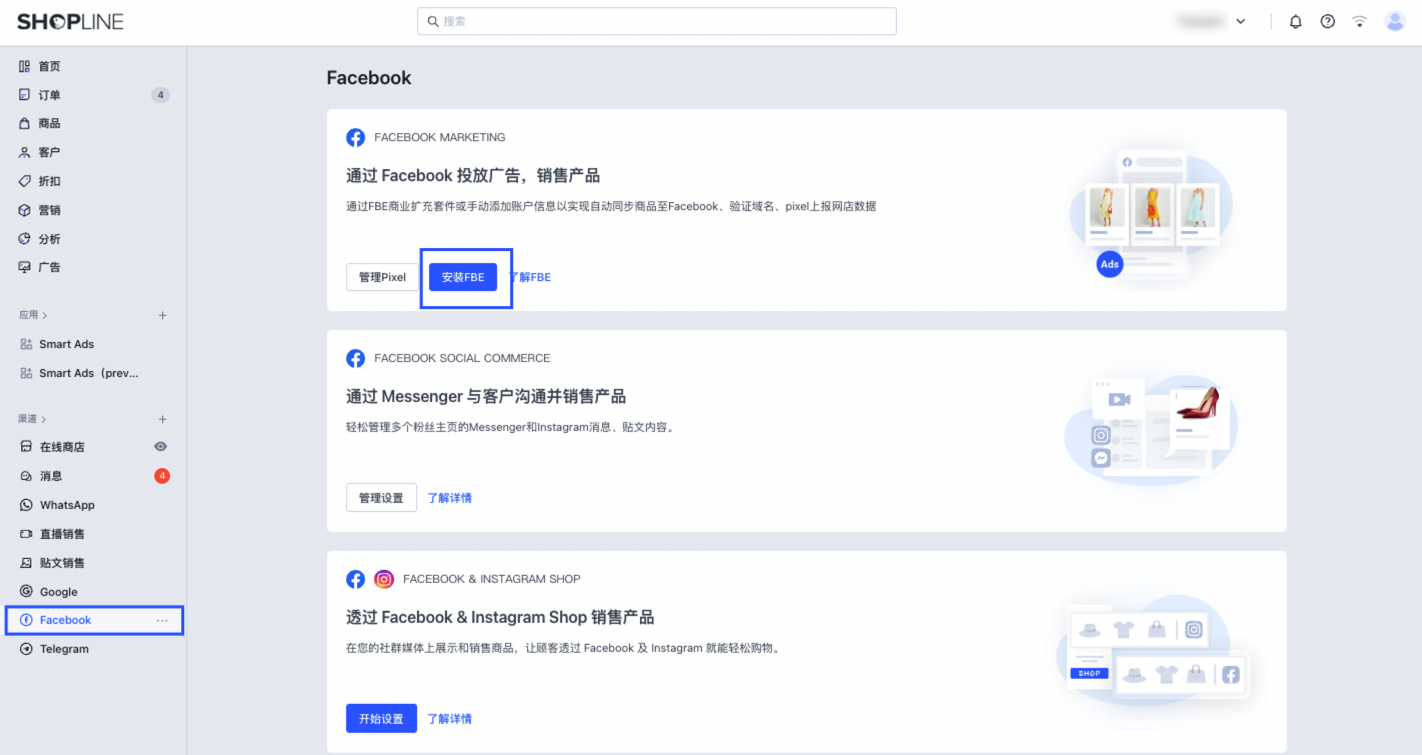1422x755 pixels.
Task: Open the help question mark icon
Action: pos(1328,21)
